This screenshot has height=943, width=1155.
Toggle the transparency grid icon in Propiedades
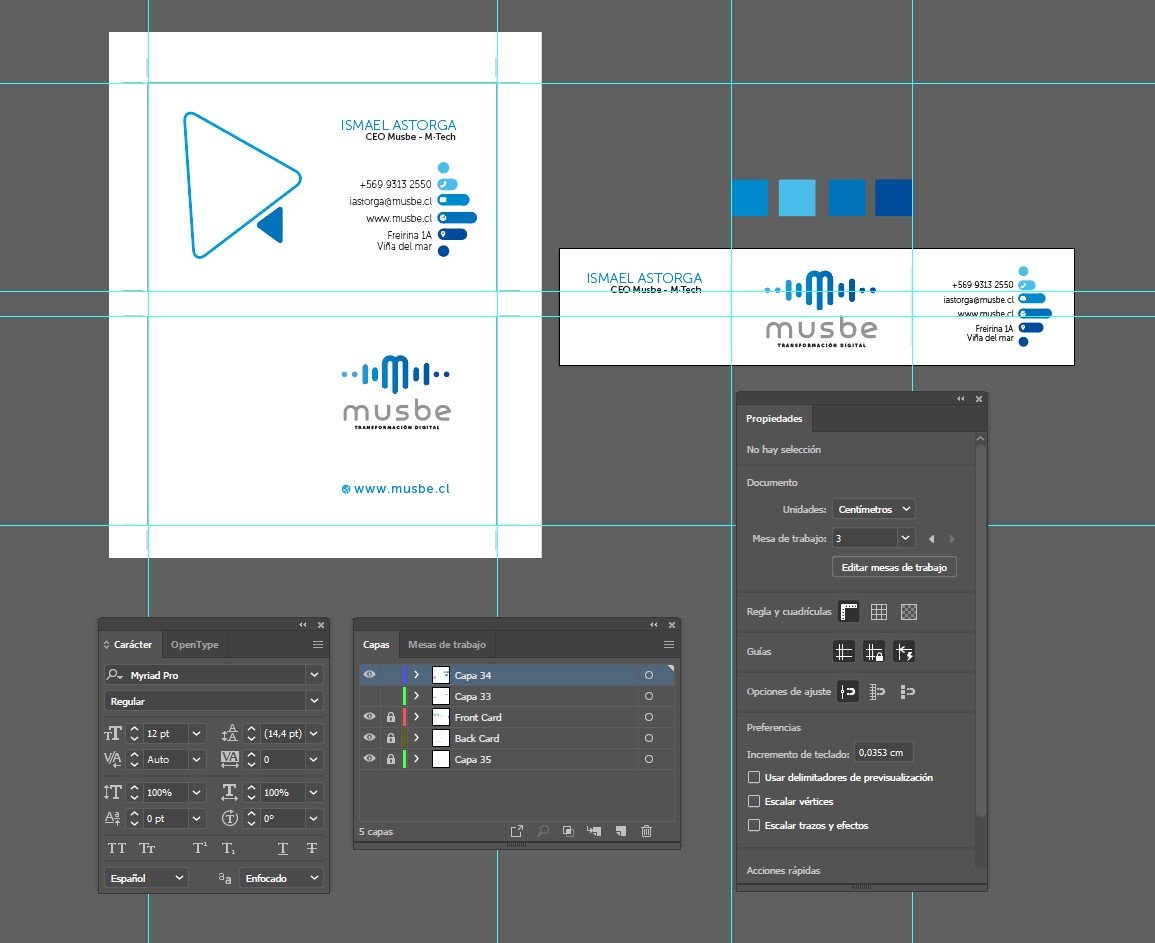click(909, 611)
